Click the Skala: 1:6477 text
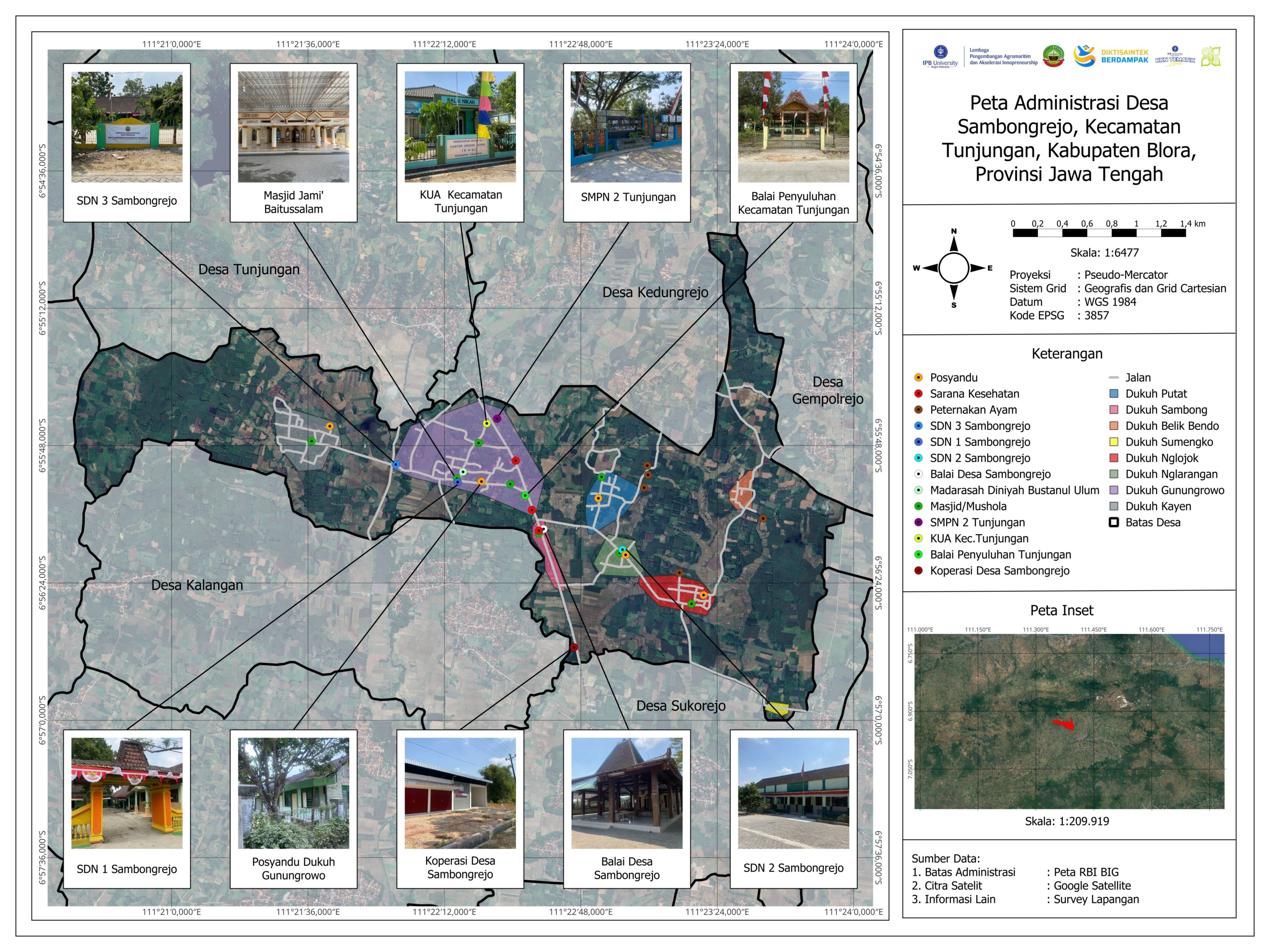This screenshot has height=952, width=1270. (x=1104, y=252)
